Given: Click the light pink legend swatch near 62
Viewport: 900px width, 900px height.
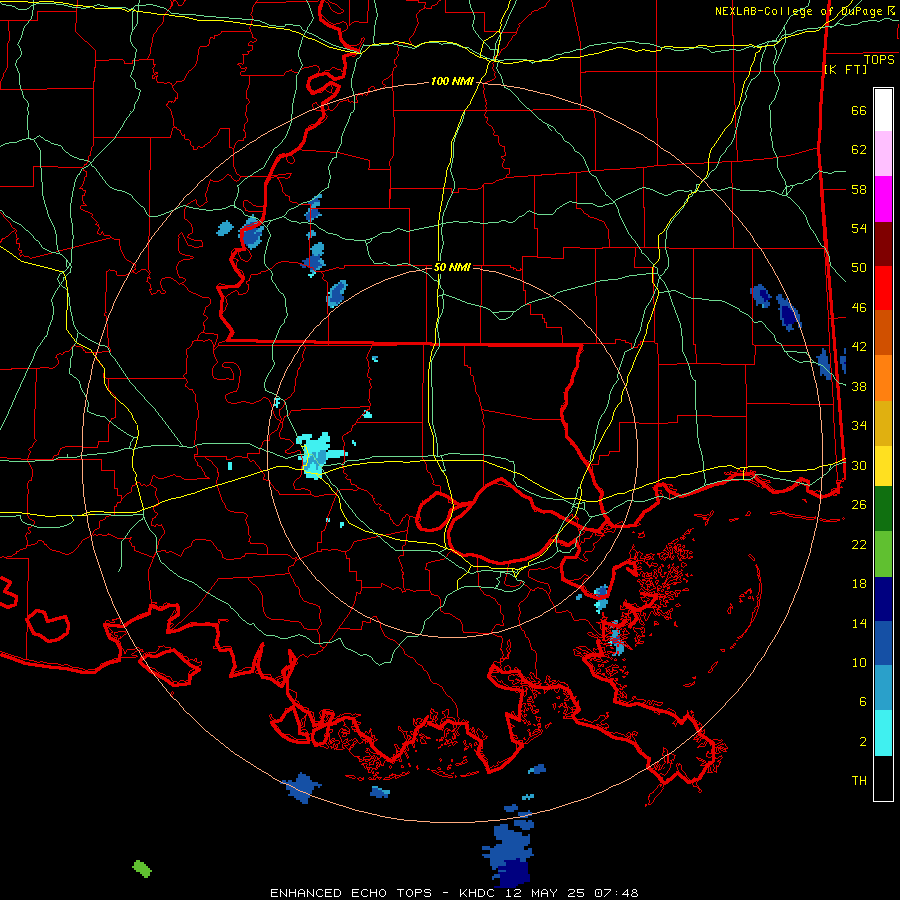Looking at the screenshot, I should pos(883,154).
